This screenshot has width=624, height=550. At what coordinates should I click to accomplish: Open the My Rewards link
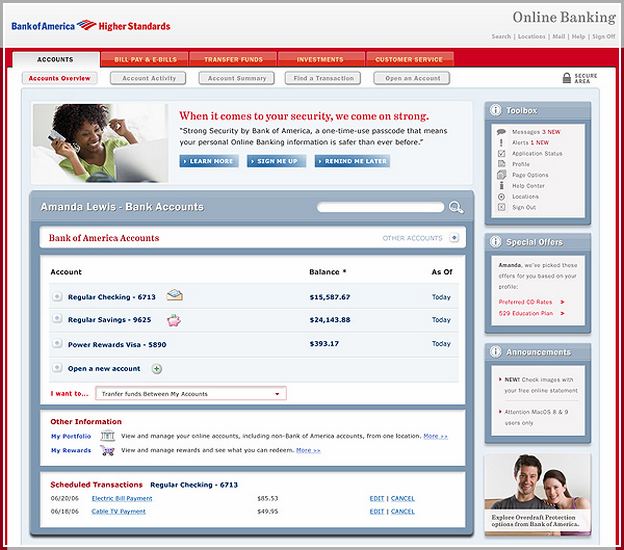(x=71, y=450)
